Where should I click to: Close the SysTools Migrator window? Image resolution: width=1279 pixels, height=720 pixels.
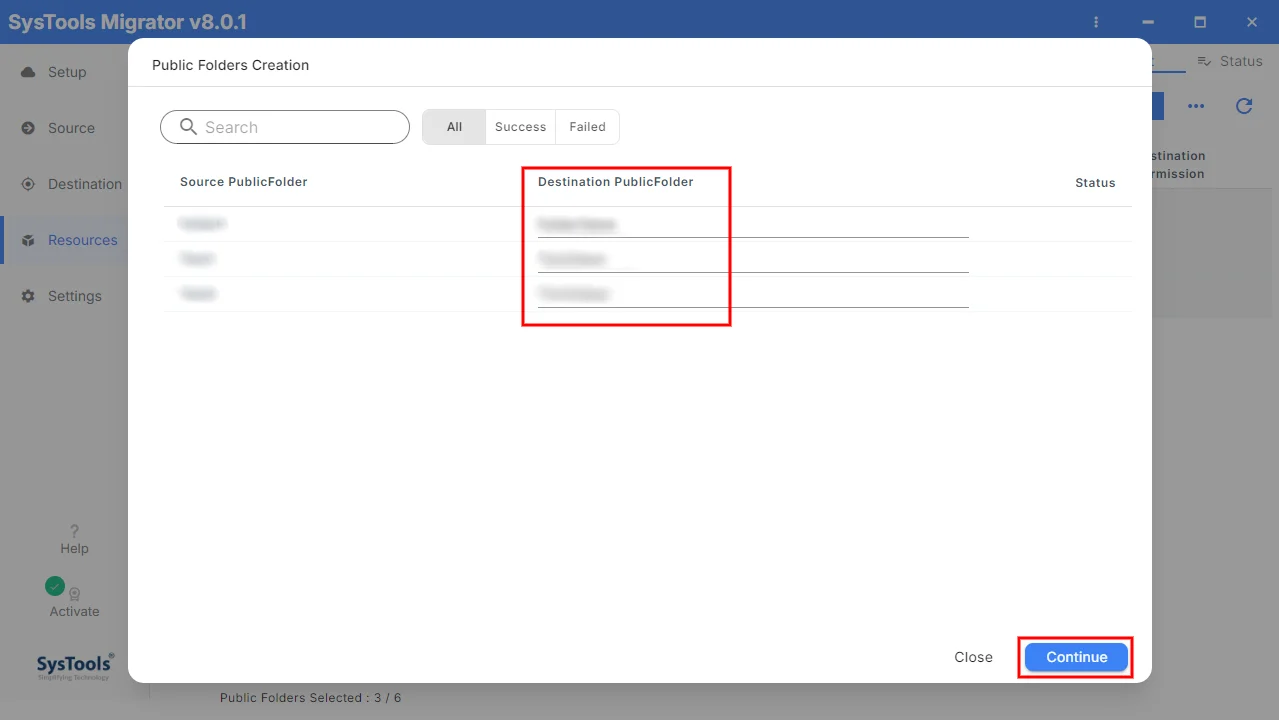[x=1252, y=22]
